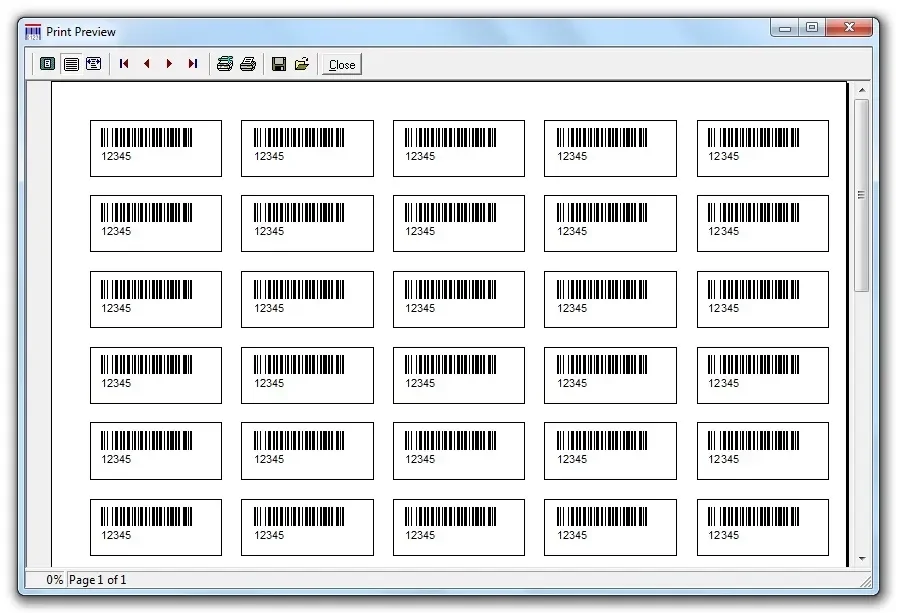Print the barcode labels

click(x=248, y=64)
